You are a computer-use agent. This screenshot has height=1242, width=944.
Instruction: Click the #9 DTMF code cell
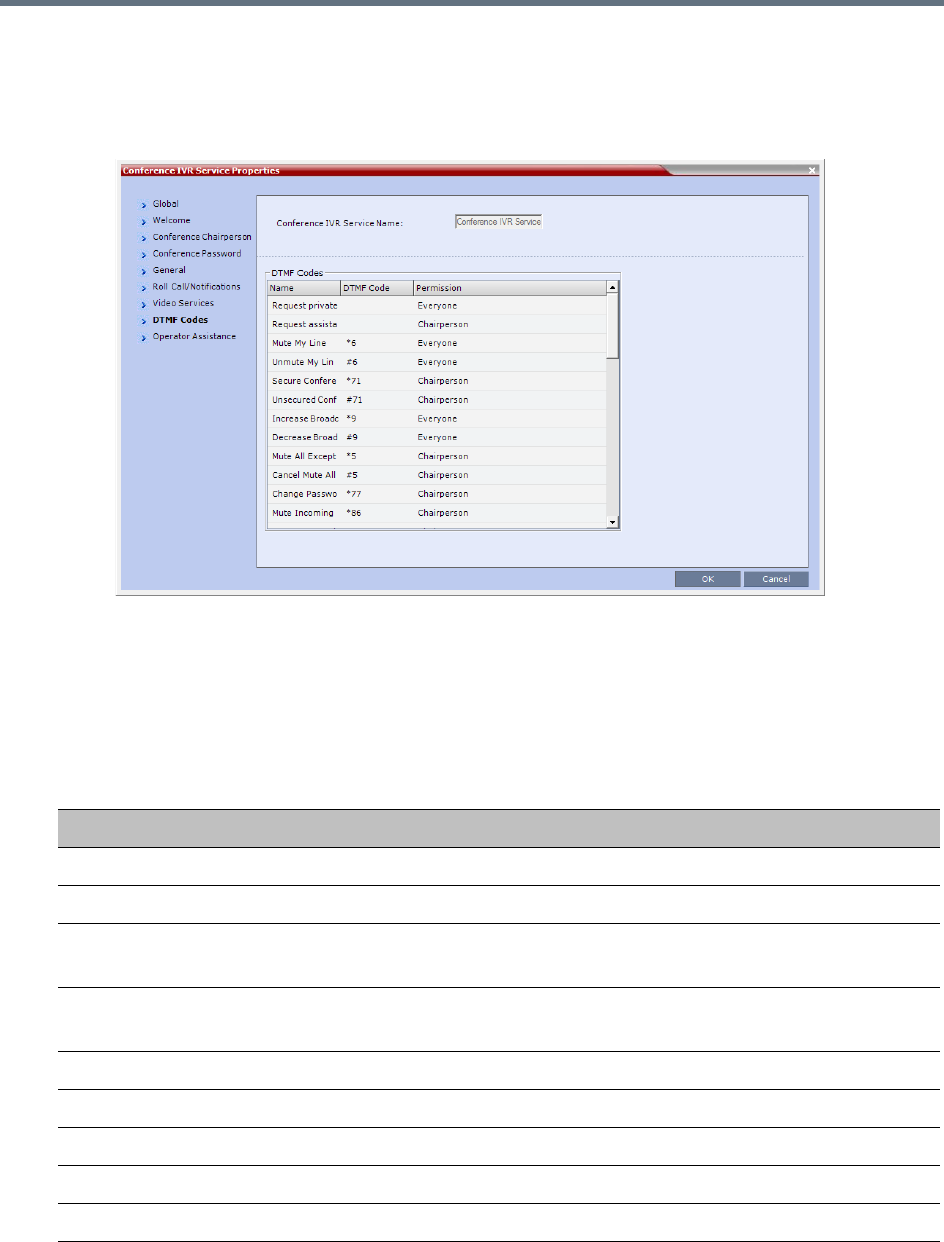point(377,437)
